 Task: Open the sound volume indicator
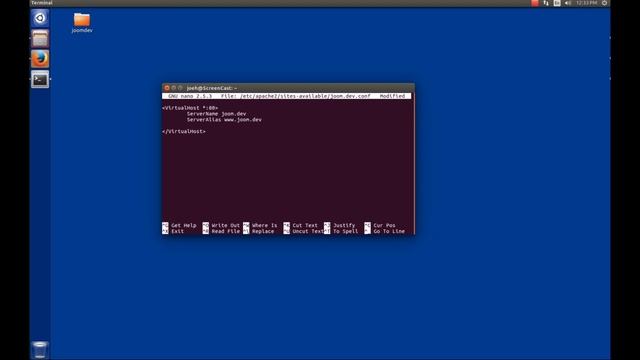pos(568,3)
